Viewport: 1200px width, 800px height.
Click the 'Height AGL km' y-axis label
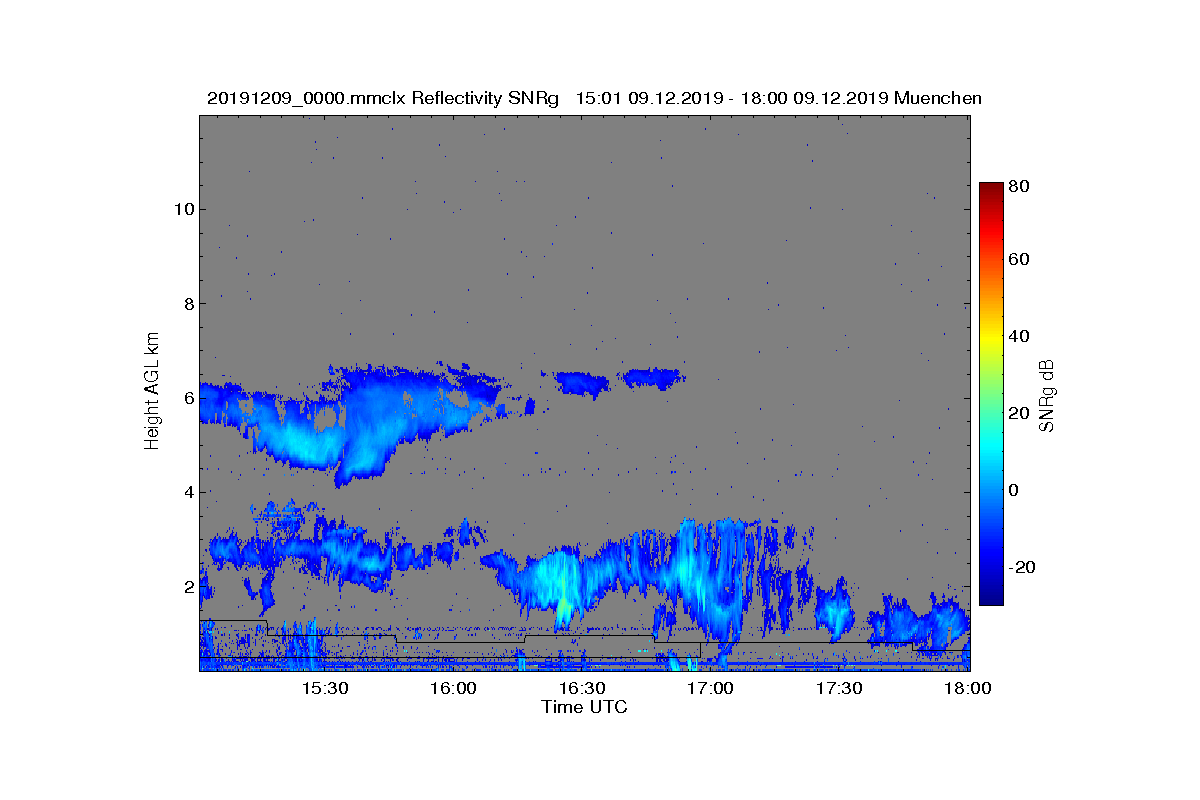[152, 393]
